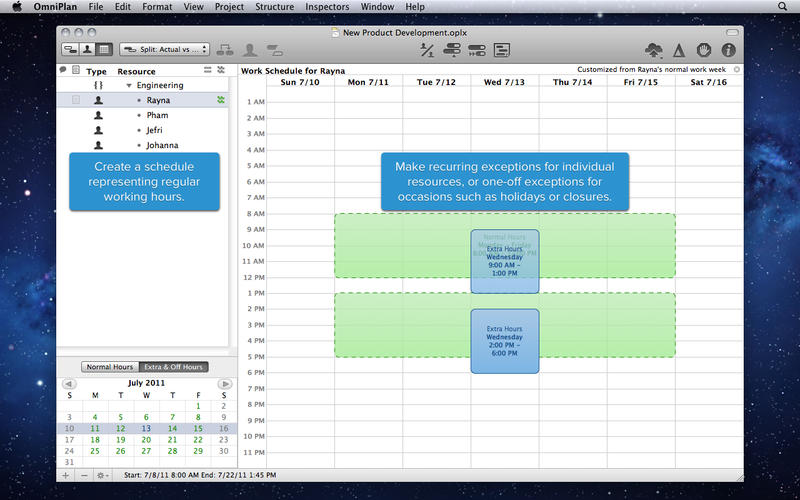Switch to Calendar view in toolbar

[104, 49]
